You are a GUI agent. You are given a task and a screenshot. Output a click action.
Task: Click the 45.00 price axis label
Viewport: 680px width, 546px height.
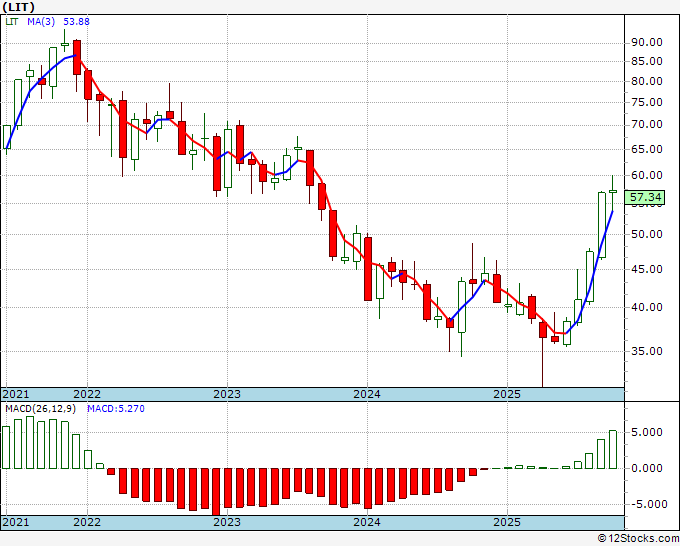pos(647,269)
